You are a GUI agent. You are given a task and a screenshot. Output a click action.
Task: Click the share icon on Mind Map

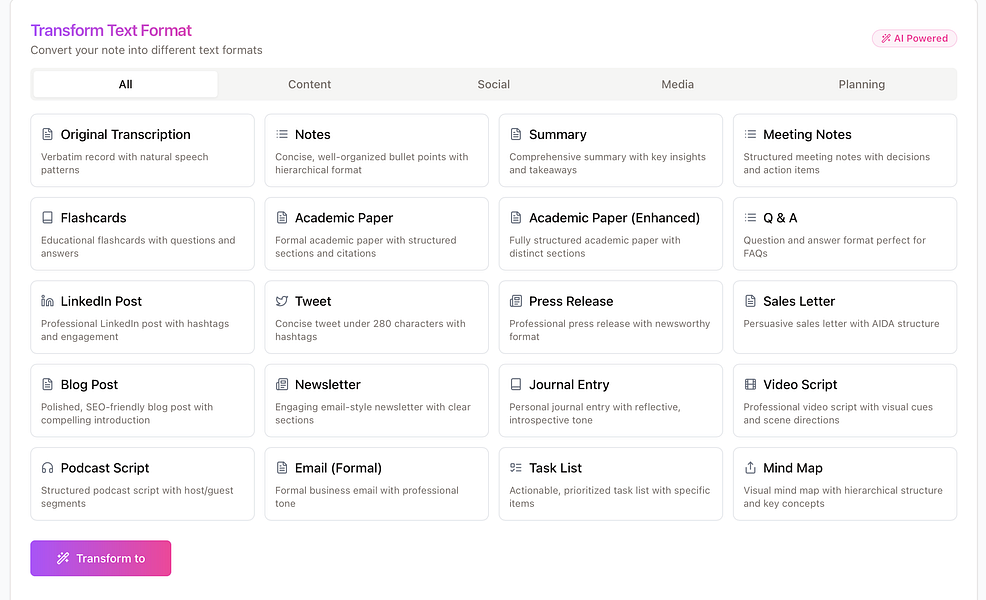coord(750,468)
